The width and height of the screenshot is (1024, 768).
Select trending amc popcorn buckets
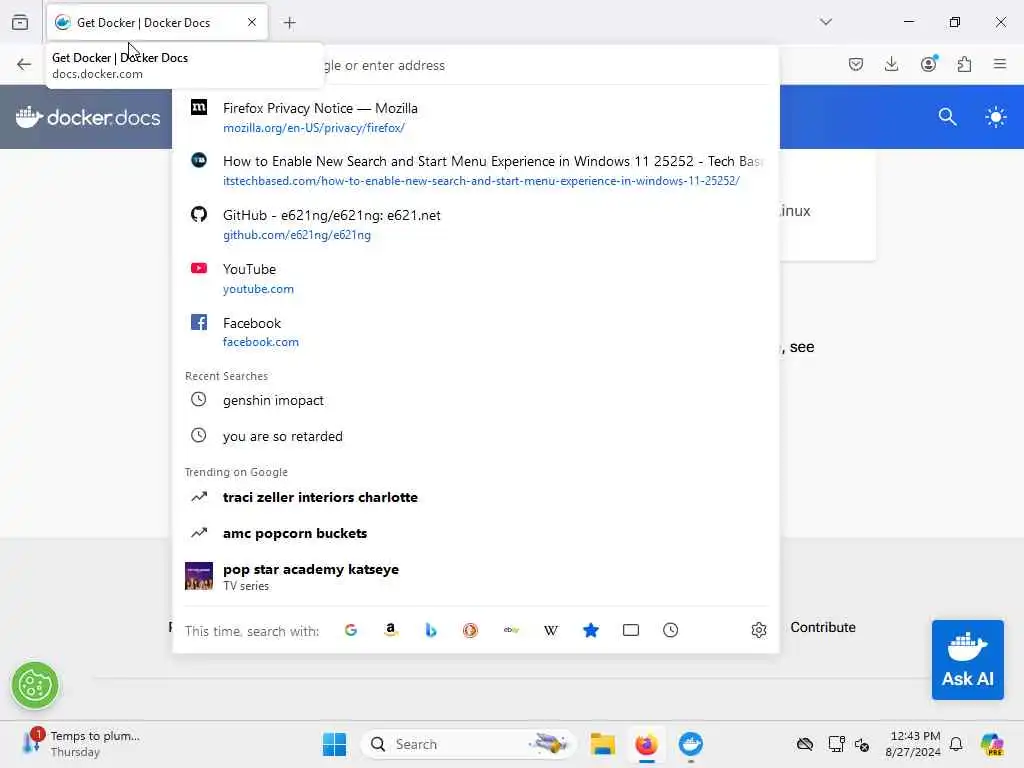[475, 533]
